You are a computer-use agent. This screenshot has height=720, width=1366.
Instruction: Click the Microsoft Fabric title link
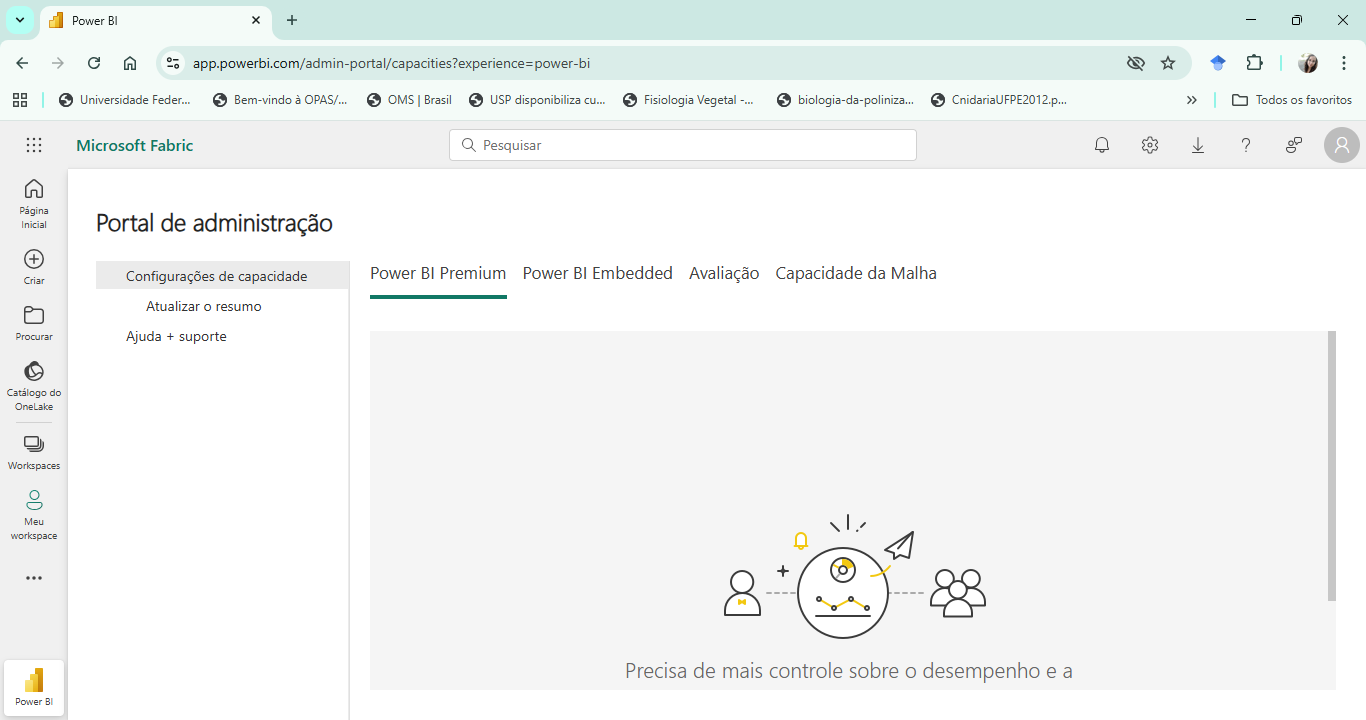pyautogui.click(x=134, y=145)
